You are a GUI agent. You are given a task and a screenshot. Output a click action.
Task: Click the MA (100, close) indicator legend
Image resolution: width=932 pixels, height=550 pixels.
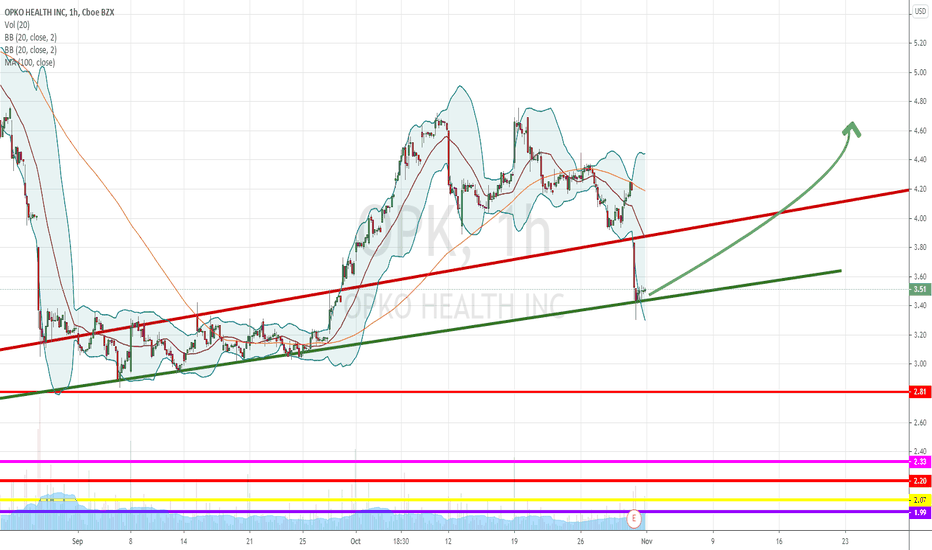30,62
